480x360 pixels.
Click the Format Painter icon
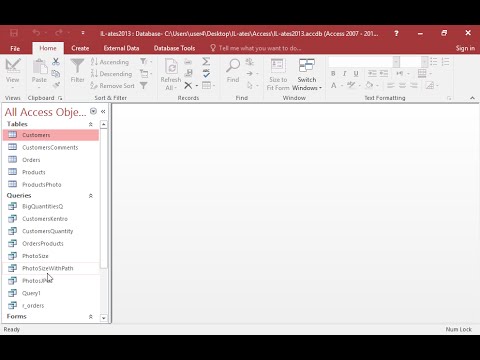click(56, 85)
